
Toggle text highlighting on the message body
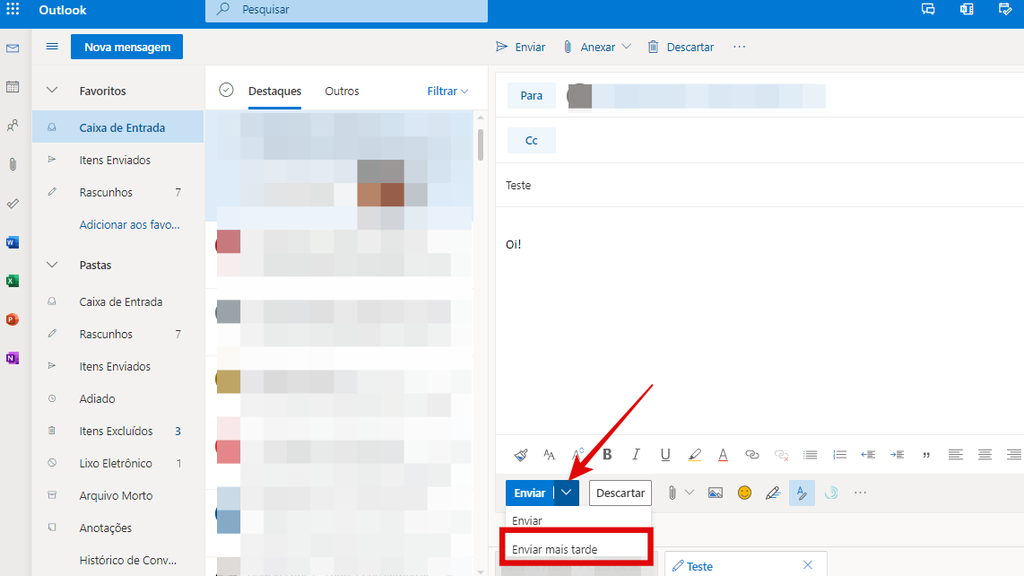point(694,454)
